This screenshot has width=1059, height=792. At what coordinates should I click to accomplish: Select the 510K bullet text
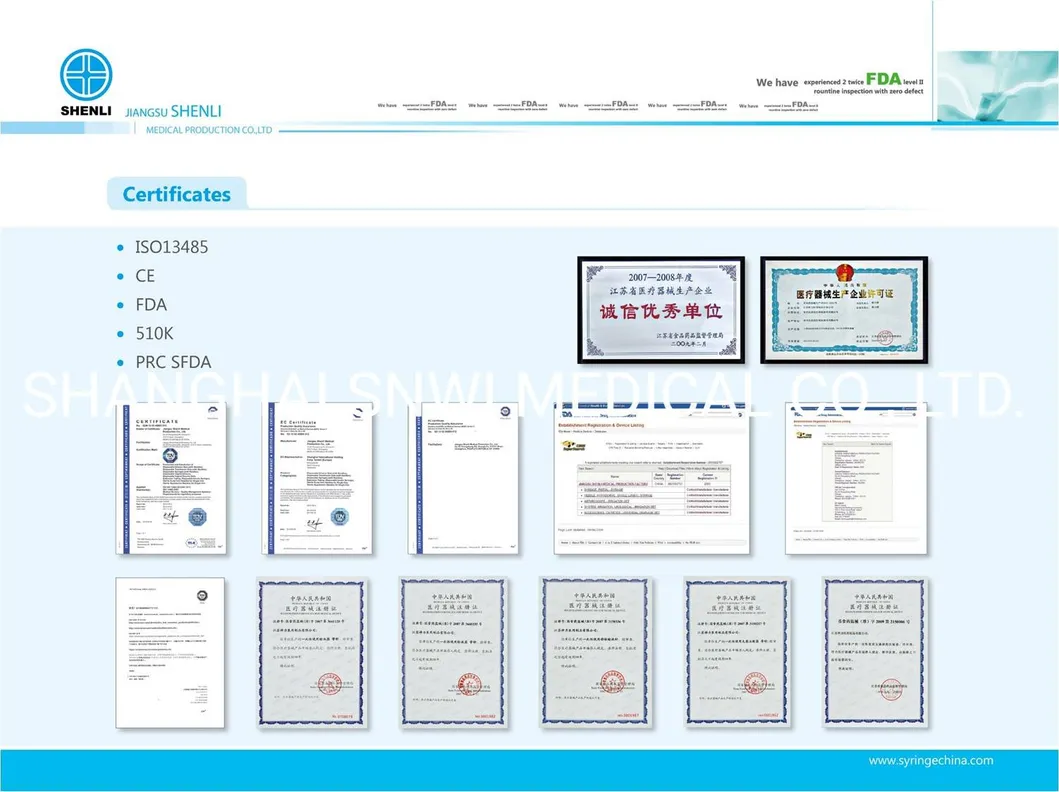coord(154,334)
